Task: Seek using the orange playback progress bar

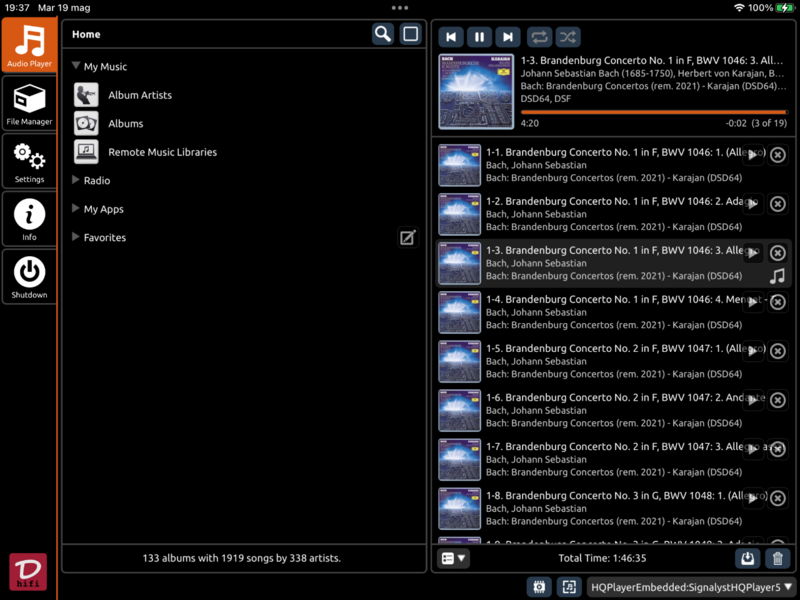Action: pyautogui.click(x=654, y=112)
